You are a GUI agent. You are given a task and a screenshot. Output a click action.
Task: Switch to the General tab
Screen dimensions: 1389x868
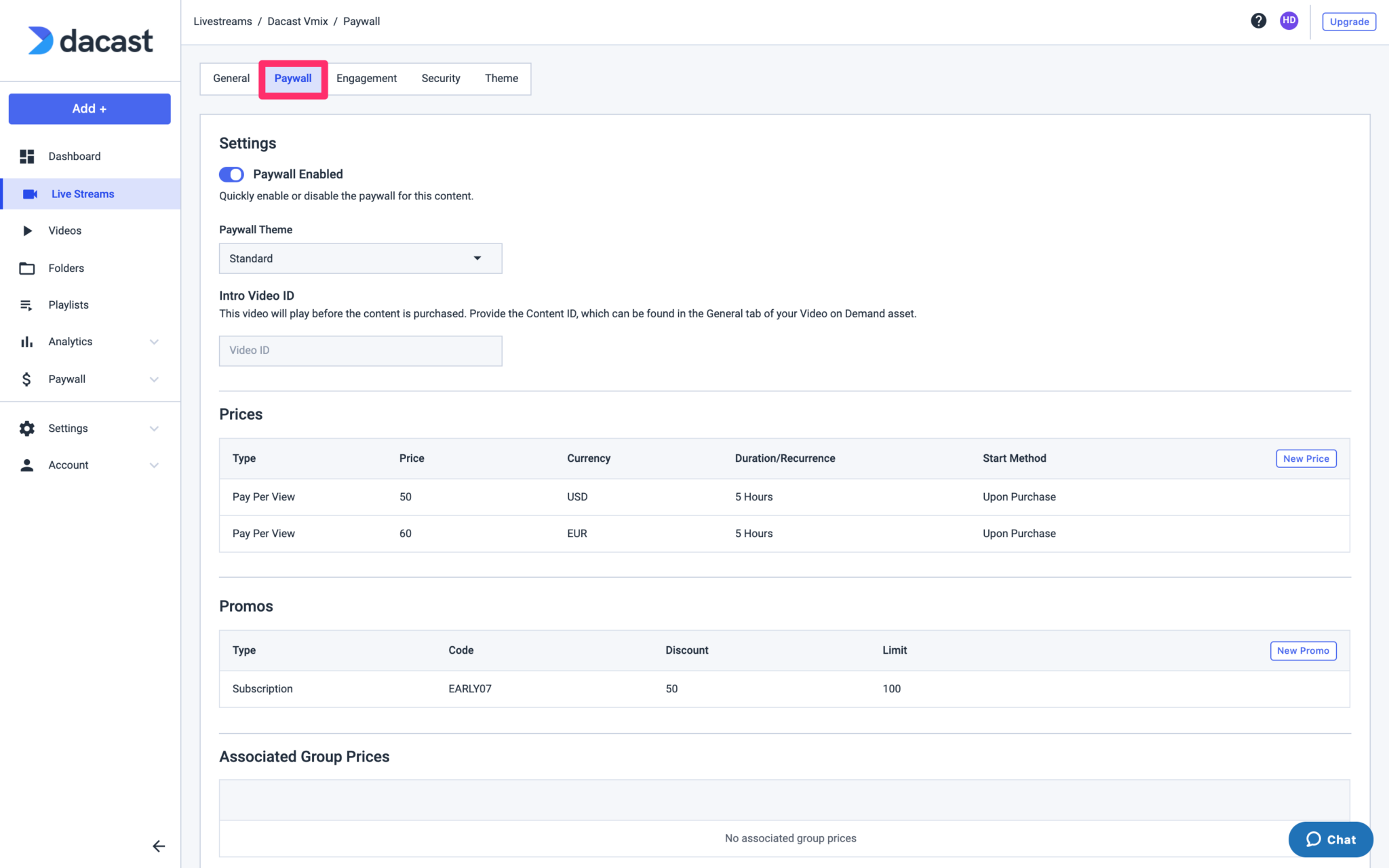click(231, 78)
